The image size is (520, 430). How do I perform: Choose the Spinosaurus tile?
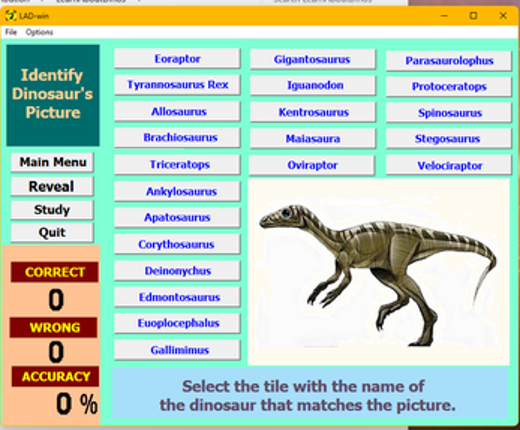pyautogui.click(x=449, y=113)
